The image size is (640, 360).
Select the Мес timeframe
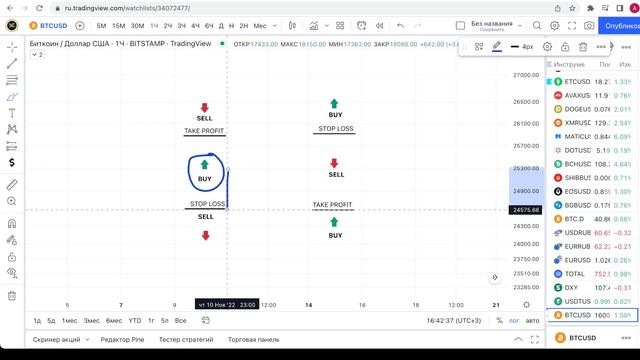point(260,26)
